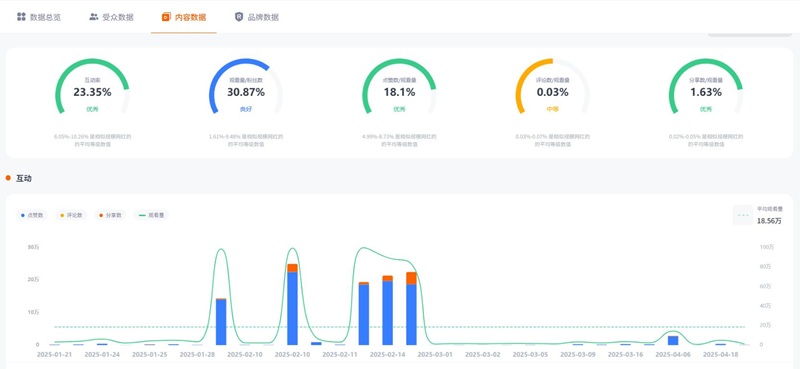The width and height of the screenshot is (800, 369).
Task: Click the 2025-03-16 date label
Action: tap(626, 354)
